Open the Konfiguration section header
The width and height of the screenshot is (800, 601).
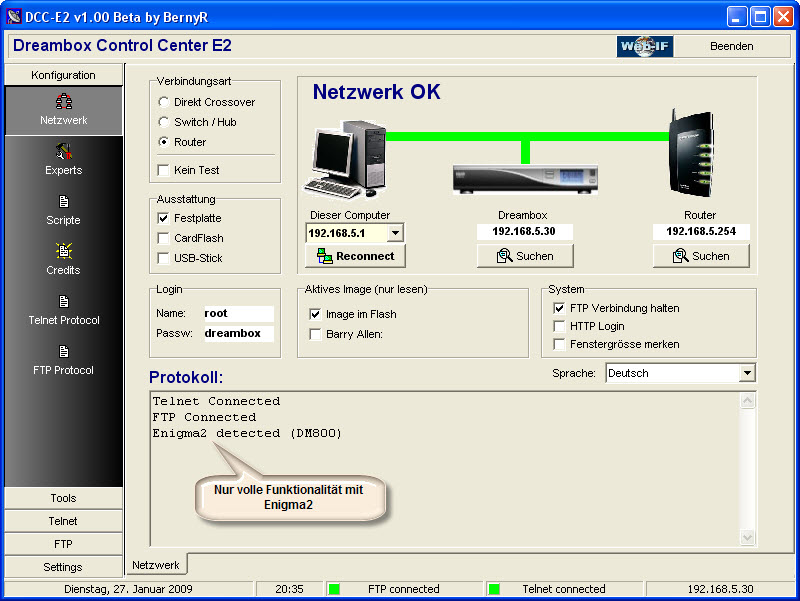click(x=63, y=75)
